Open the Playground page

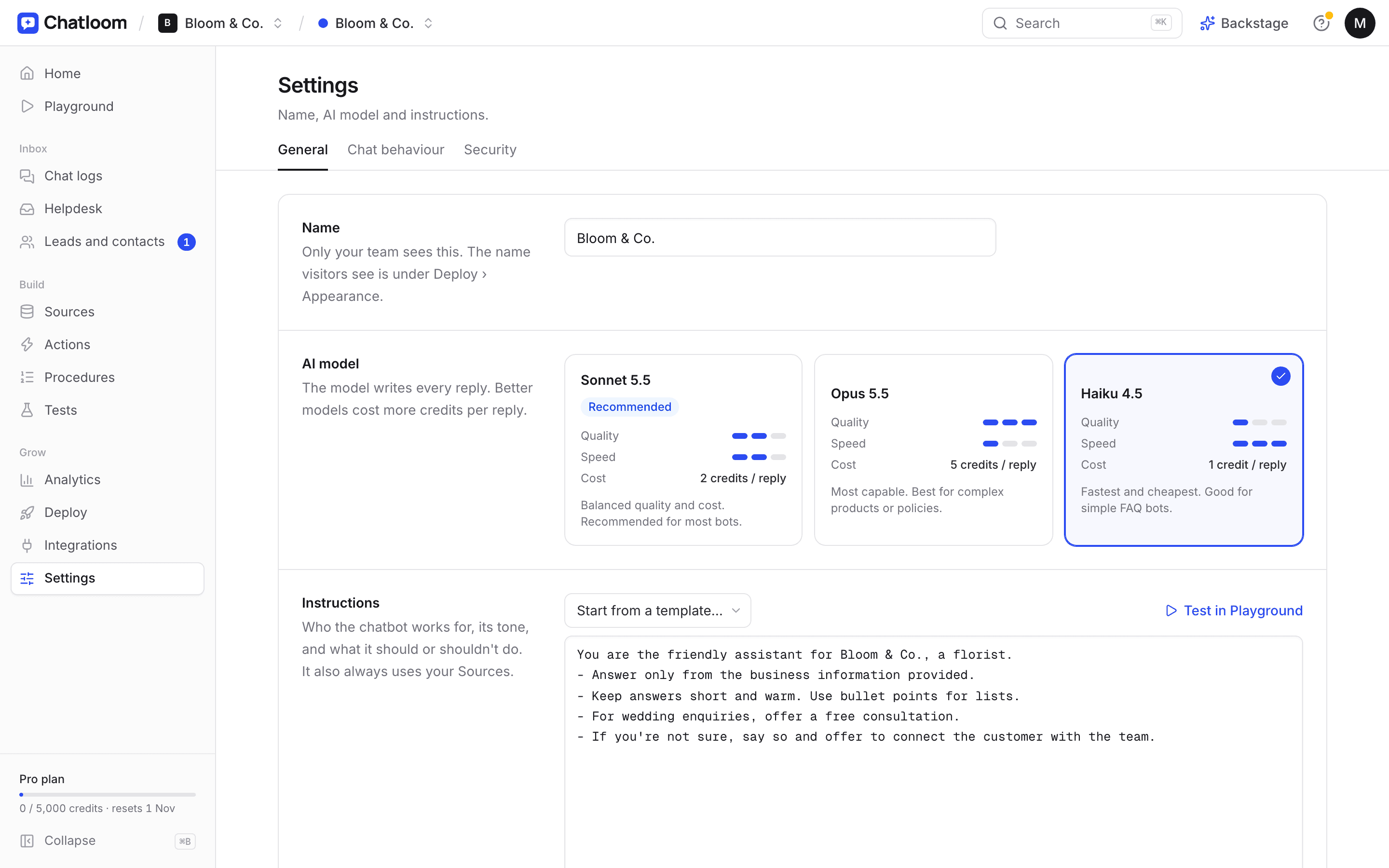(108, 106)
